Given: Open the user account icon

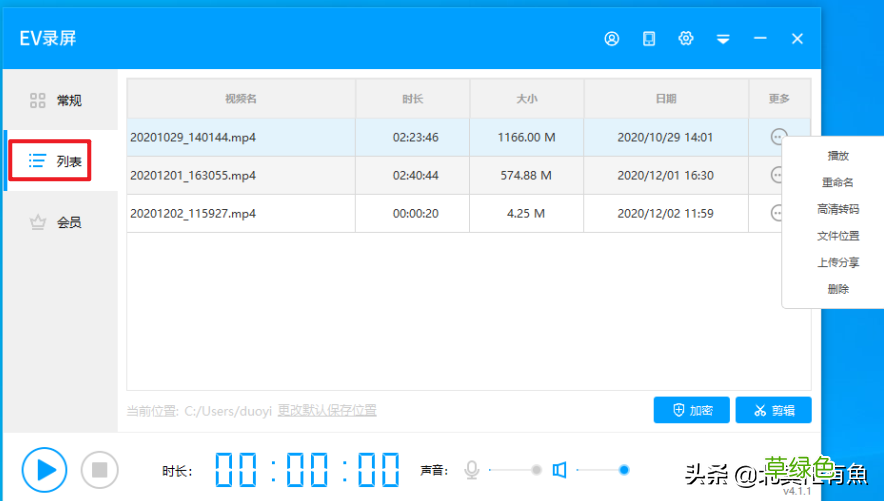Looking at the screenshot, I should pos(612,38).
